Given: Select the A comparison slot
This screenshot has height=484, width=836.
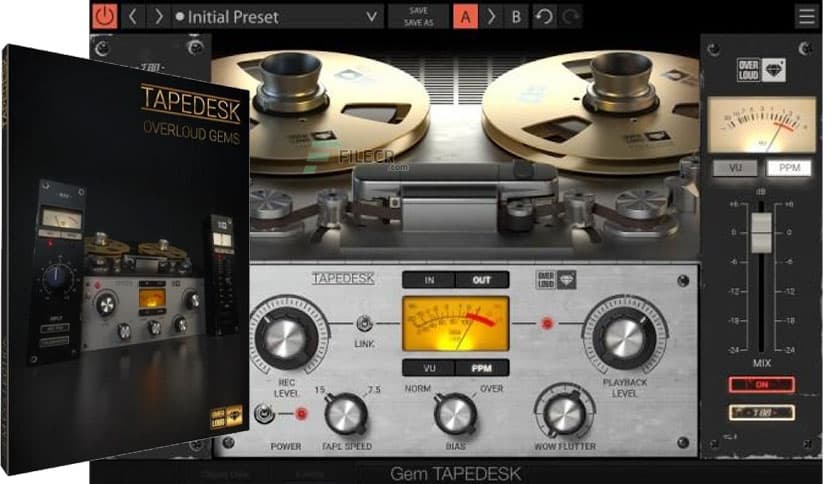Looking at the screenshot, I should coord(465,17).
